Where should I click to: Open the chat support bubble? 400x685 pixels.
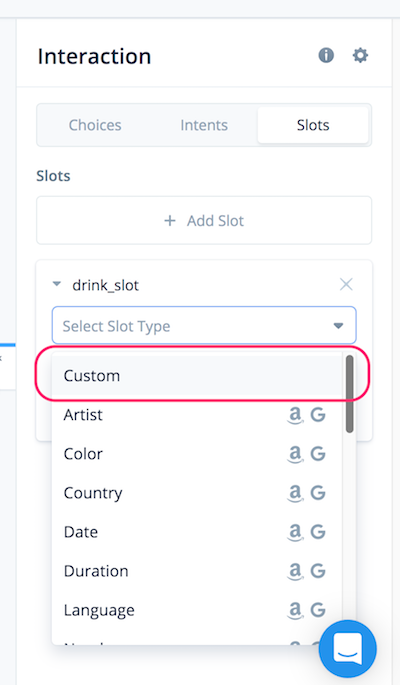coord(348,648)
